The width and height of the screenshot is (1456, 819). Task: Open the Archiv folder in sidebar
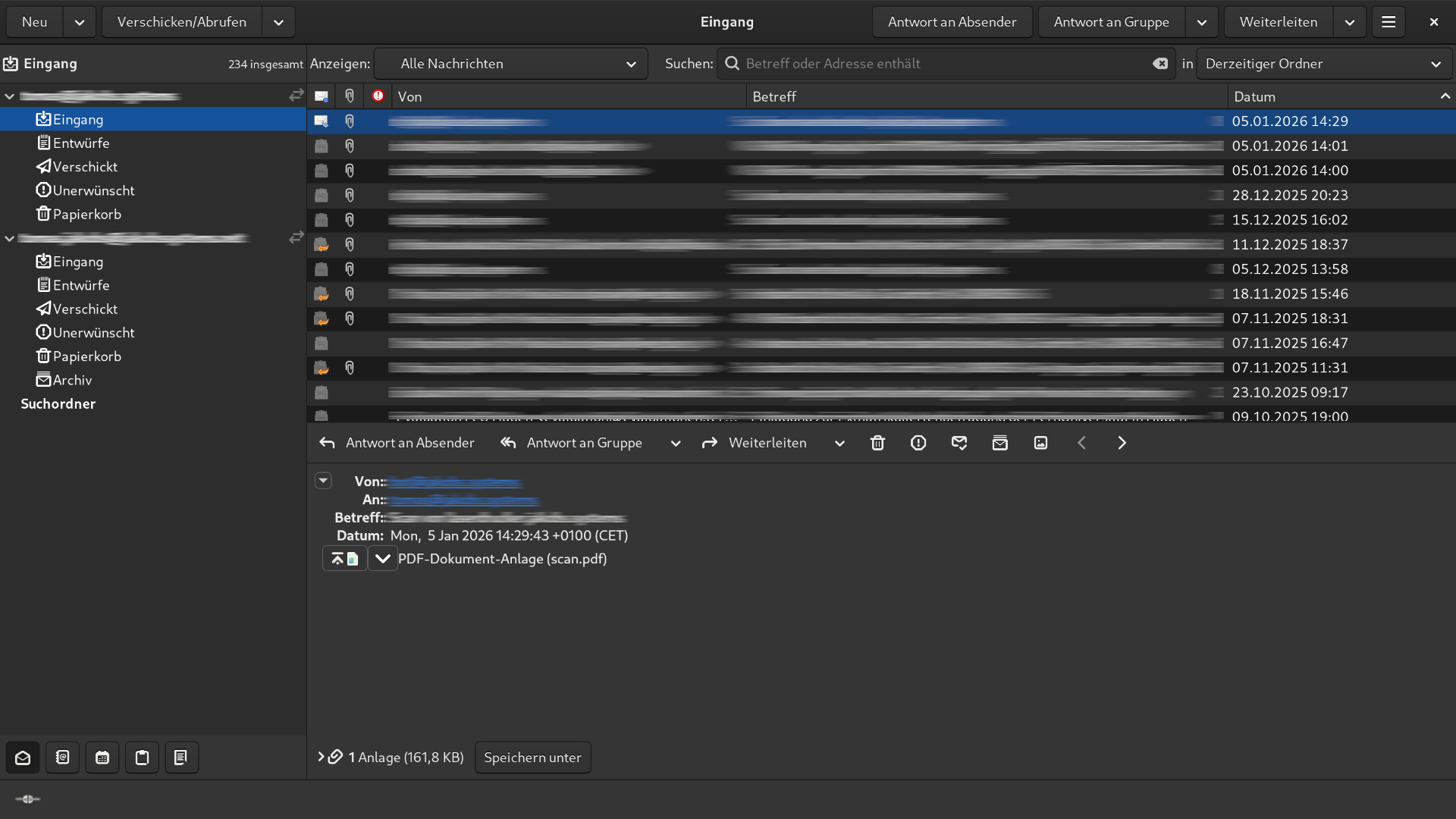[x=72, y=380]
